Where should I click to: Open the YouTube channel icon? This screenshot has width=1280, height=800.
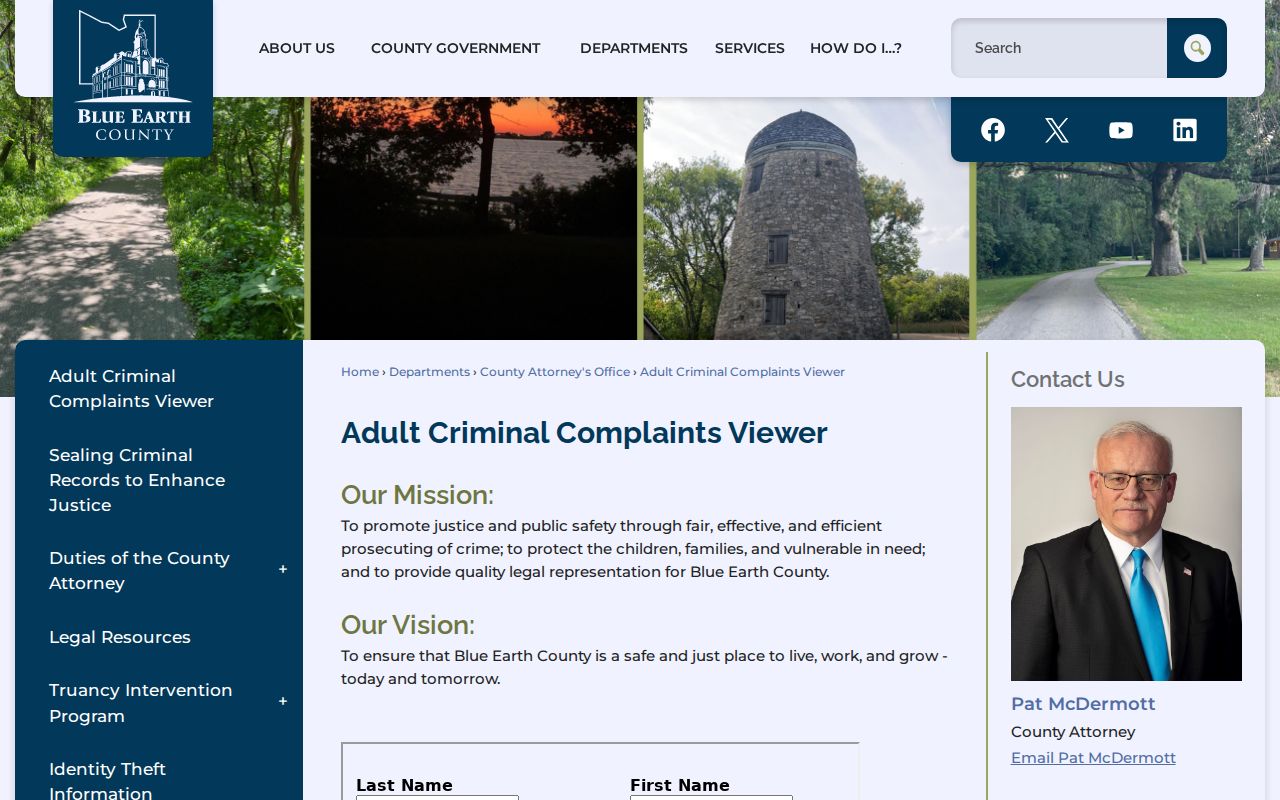1121,130
